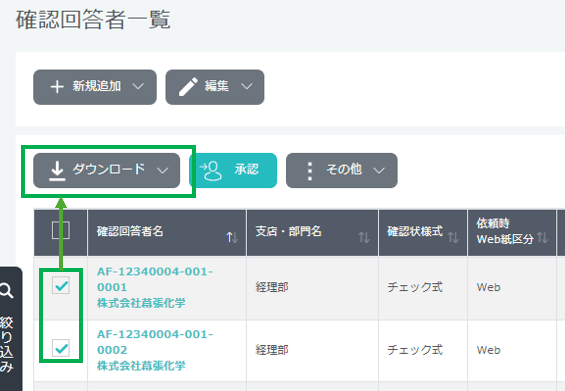Image resolution: width=565 pixels, height=391 pixels.
Task: Click the その他 button label
Action: (x=344, y=169)
